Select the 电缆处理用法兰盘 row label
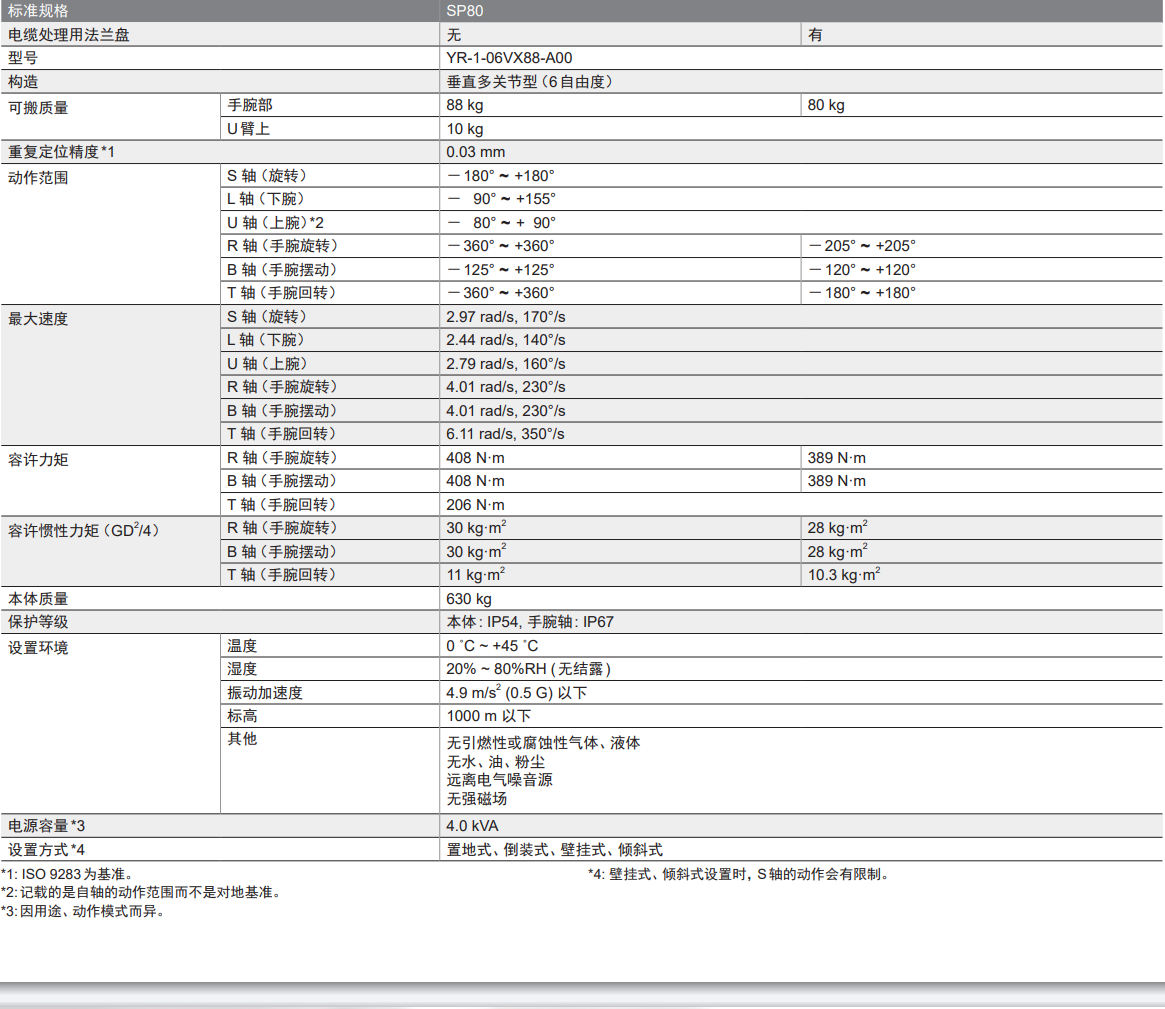Viewport: 1165px width, 1009px height. click(69, 35)
